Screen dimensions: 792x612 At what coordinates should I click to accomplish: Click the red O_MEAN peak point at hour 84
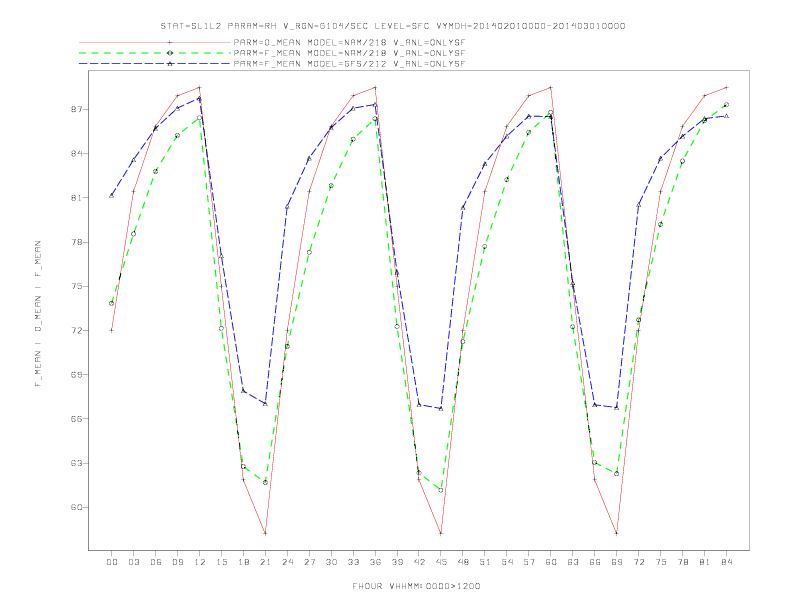point(726,87)
